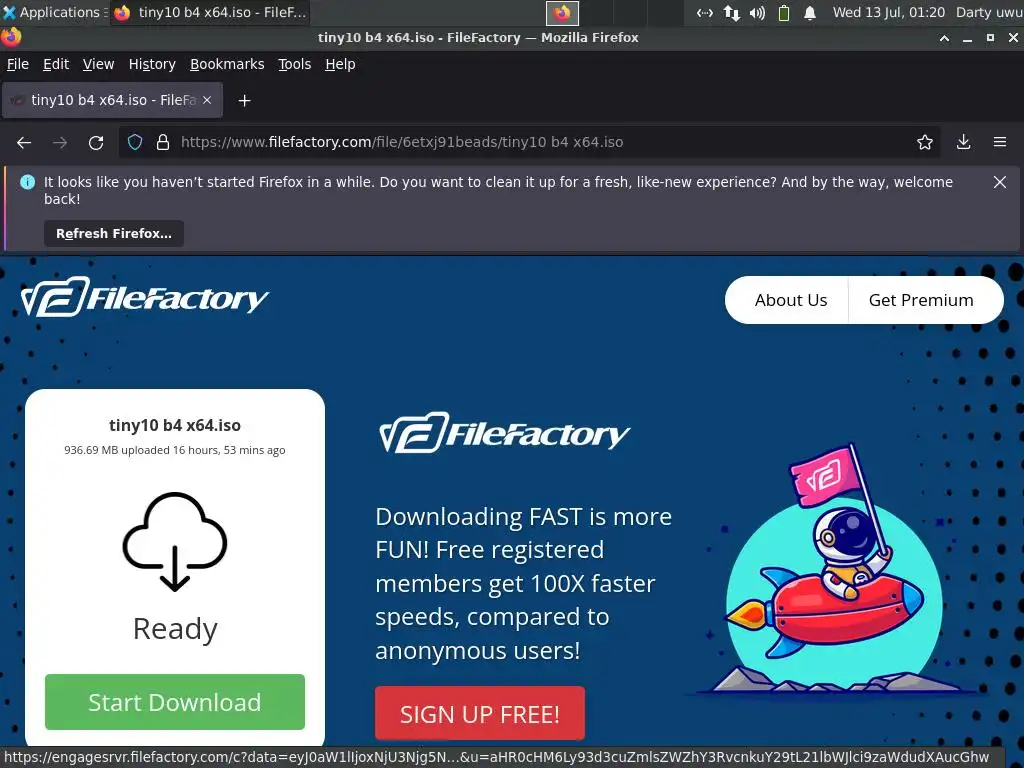The image size is (1024, 768).
Task: Close the tiny10 b4 x64.iso tab
Action: pos(207,100)
